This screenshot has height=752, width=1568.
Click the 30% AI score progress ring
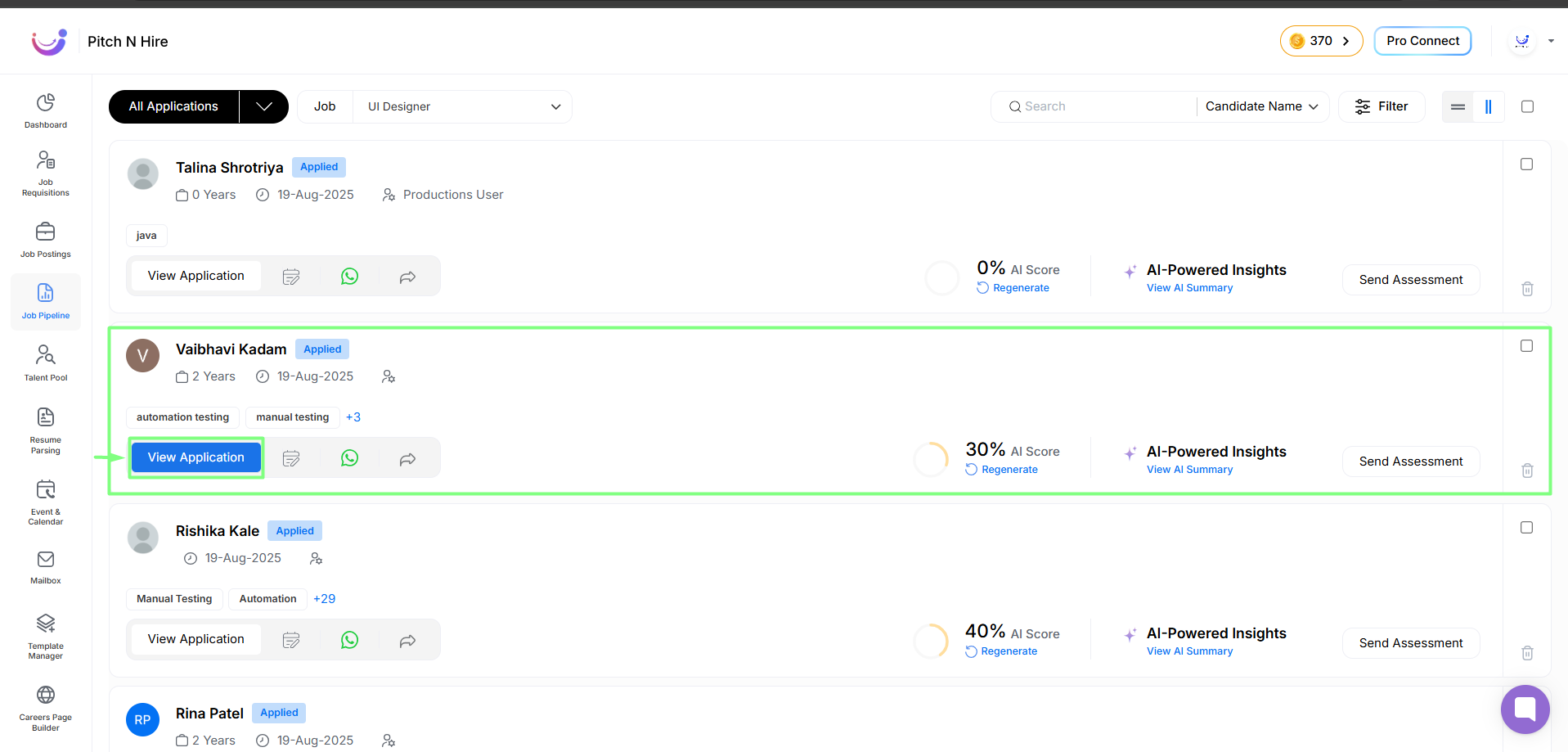tap(932, 460)
